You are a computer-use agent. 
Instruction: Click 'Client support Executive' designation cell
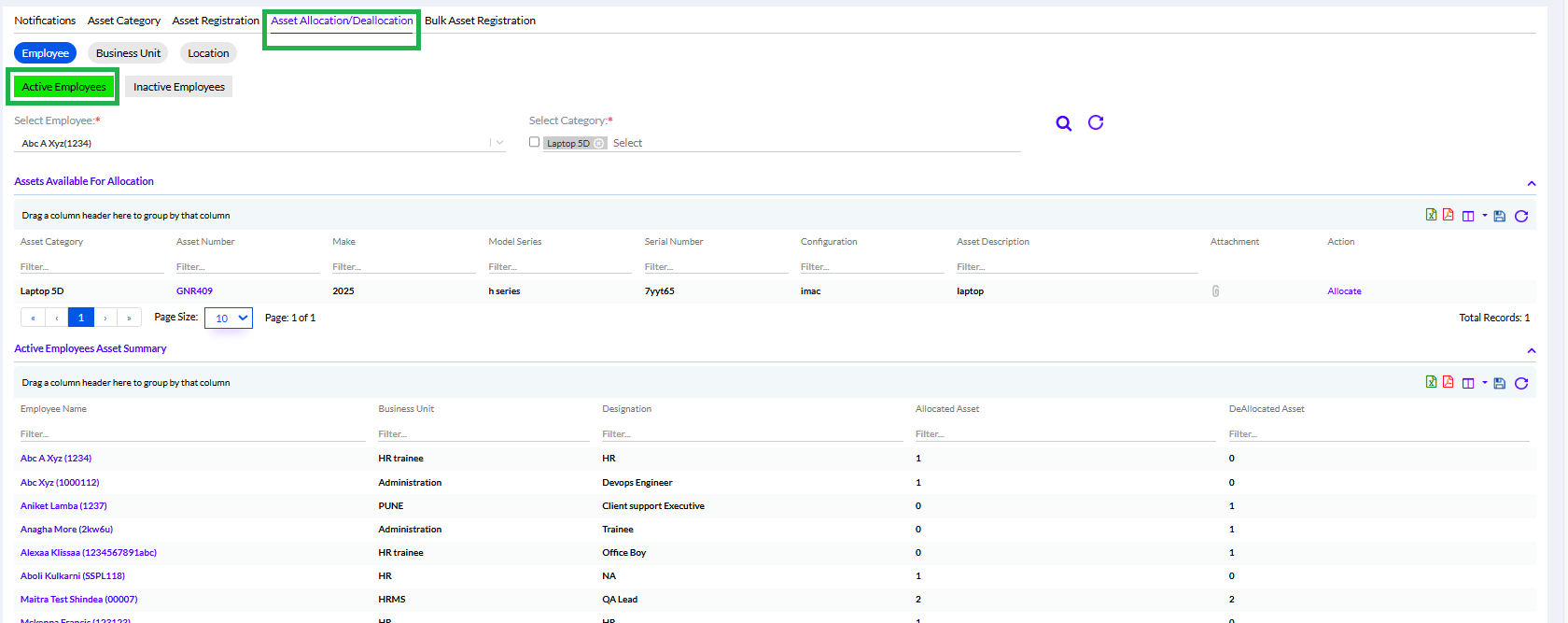point(653,506)
